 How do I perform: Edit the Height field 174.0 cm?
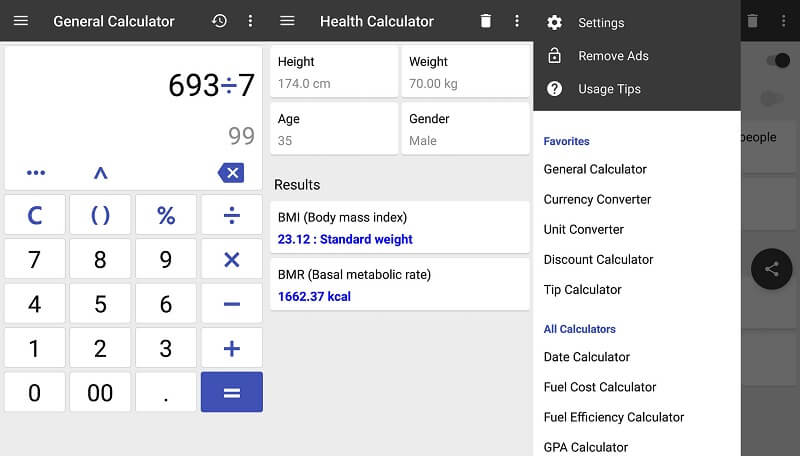point(334,72)
